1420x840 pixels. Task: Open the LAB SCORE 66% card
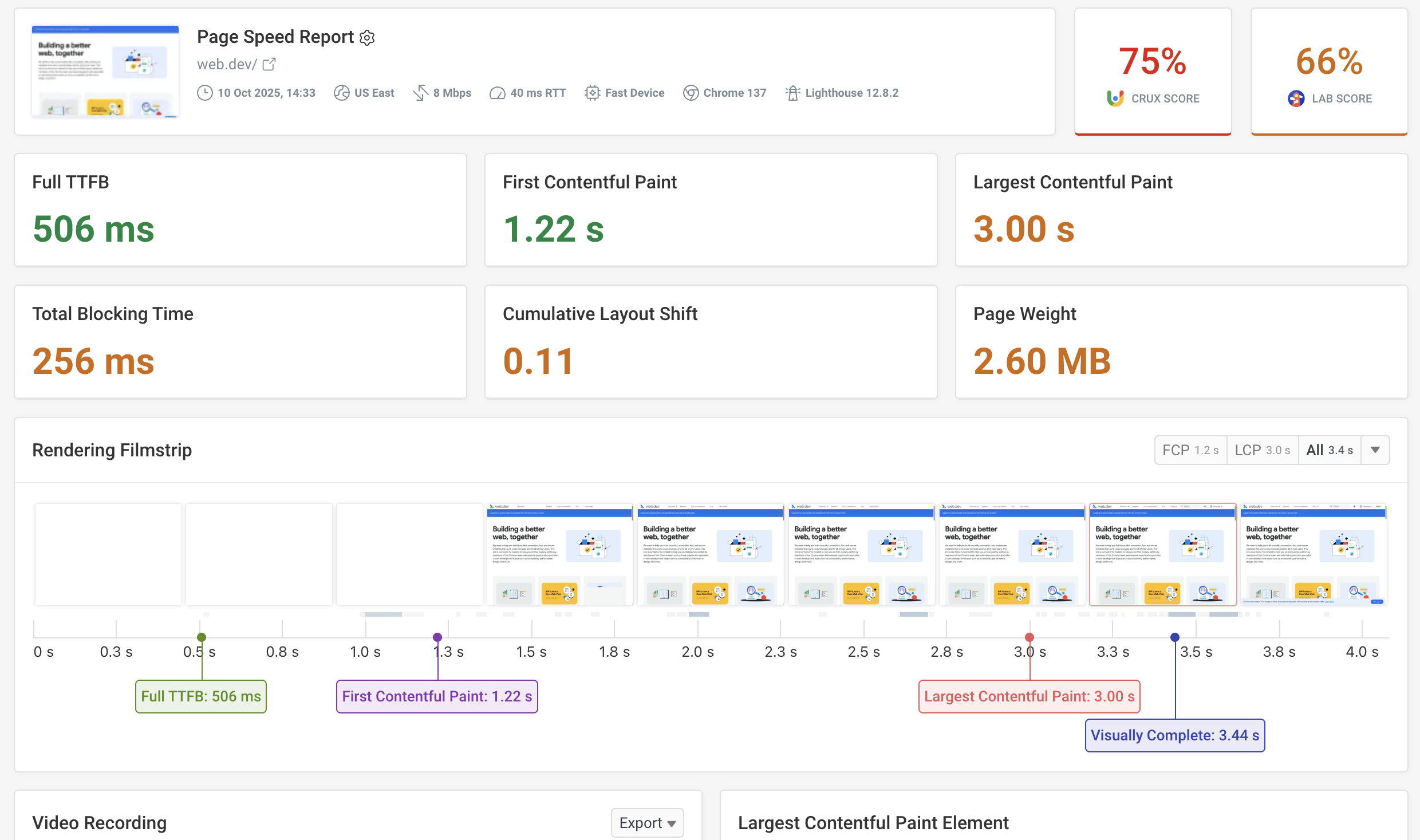coord(1329,72)
